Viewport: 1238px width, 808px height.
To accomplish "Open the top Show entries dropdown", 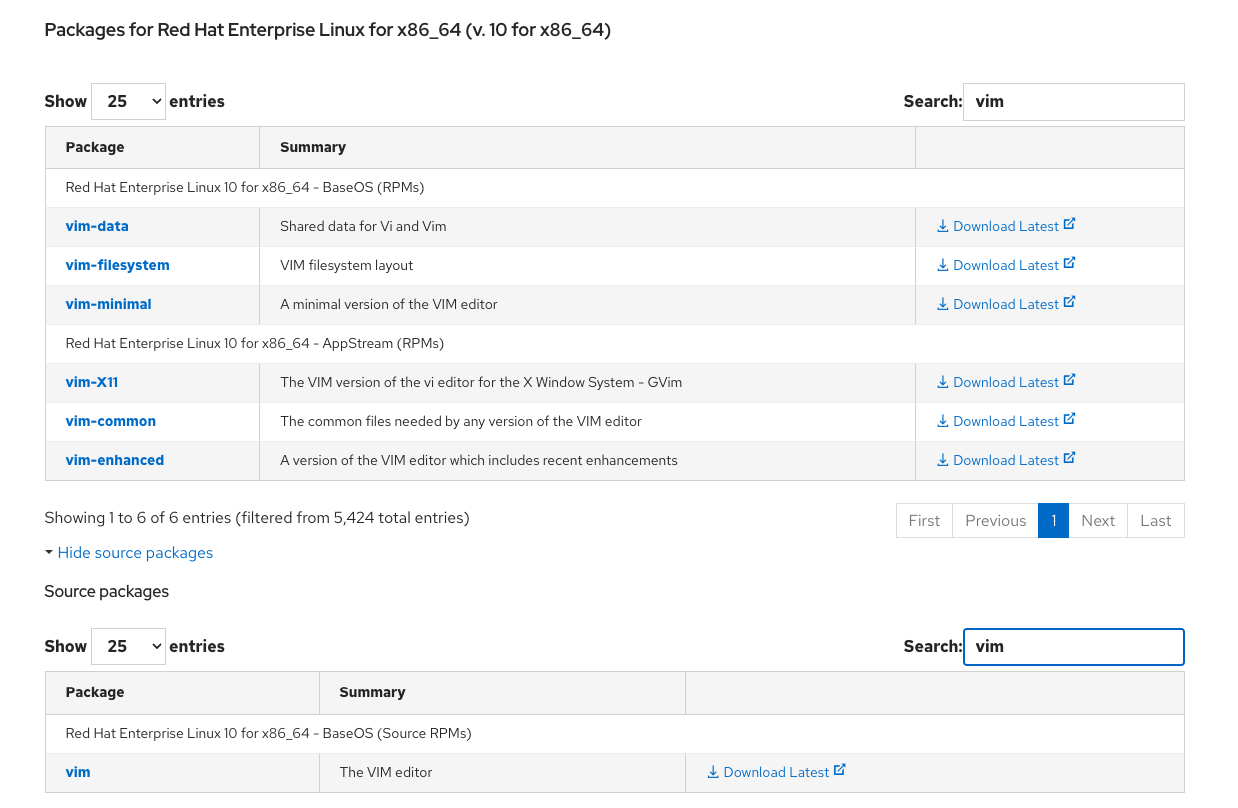I will click(128, 101).
